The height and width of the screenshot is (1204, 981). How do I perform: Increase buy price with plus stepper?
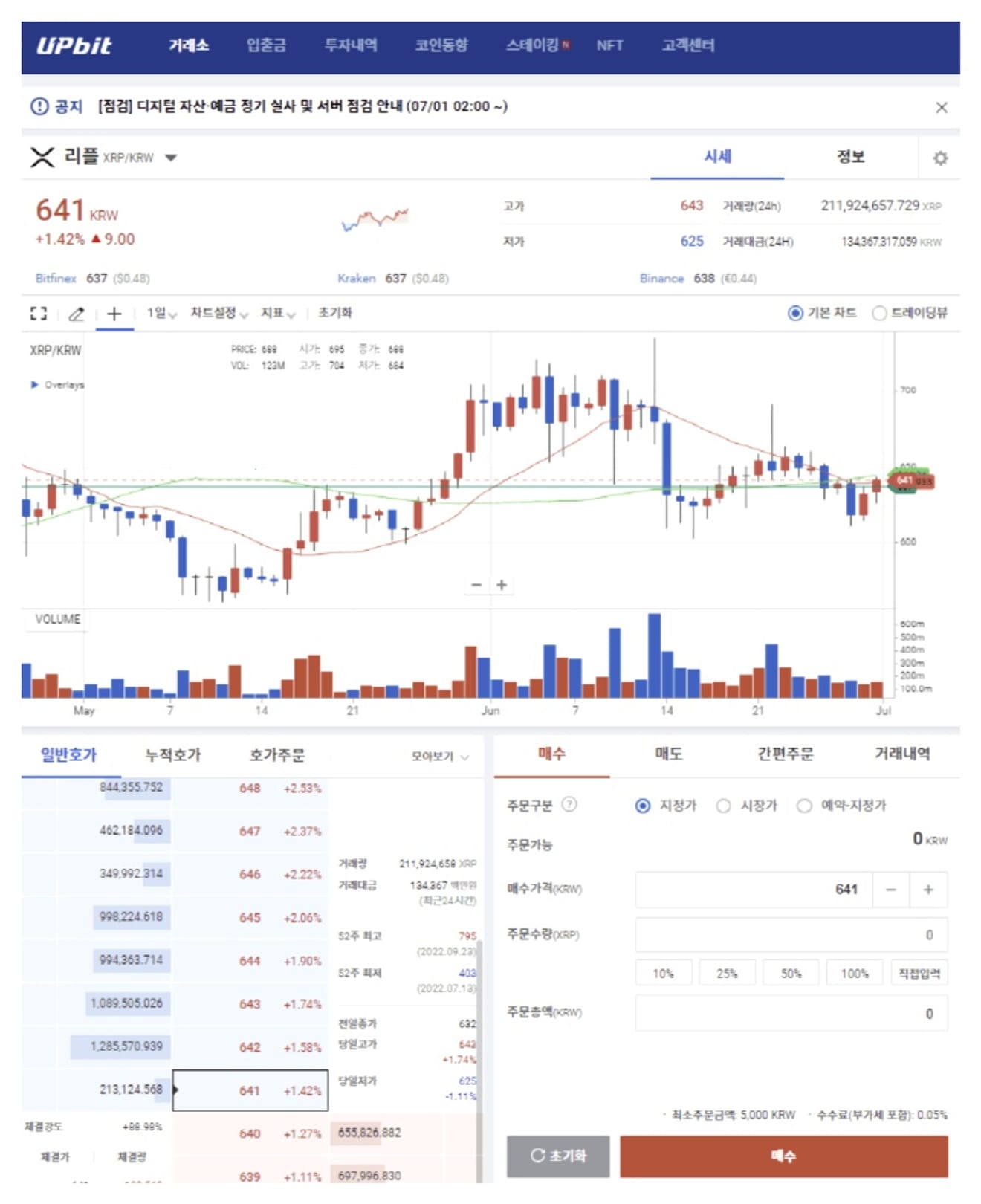click(x=928, y=890)
